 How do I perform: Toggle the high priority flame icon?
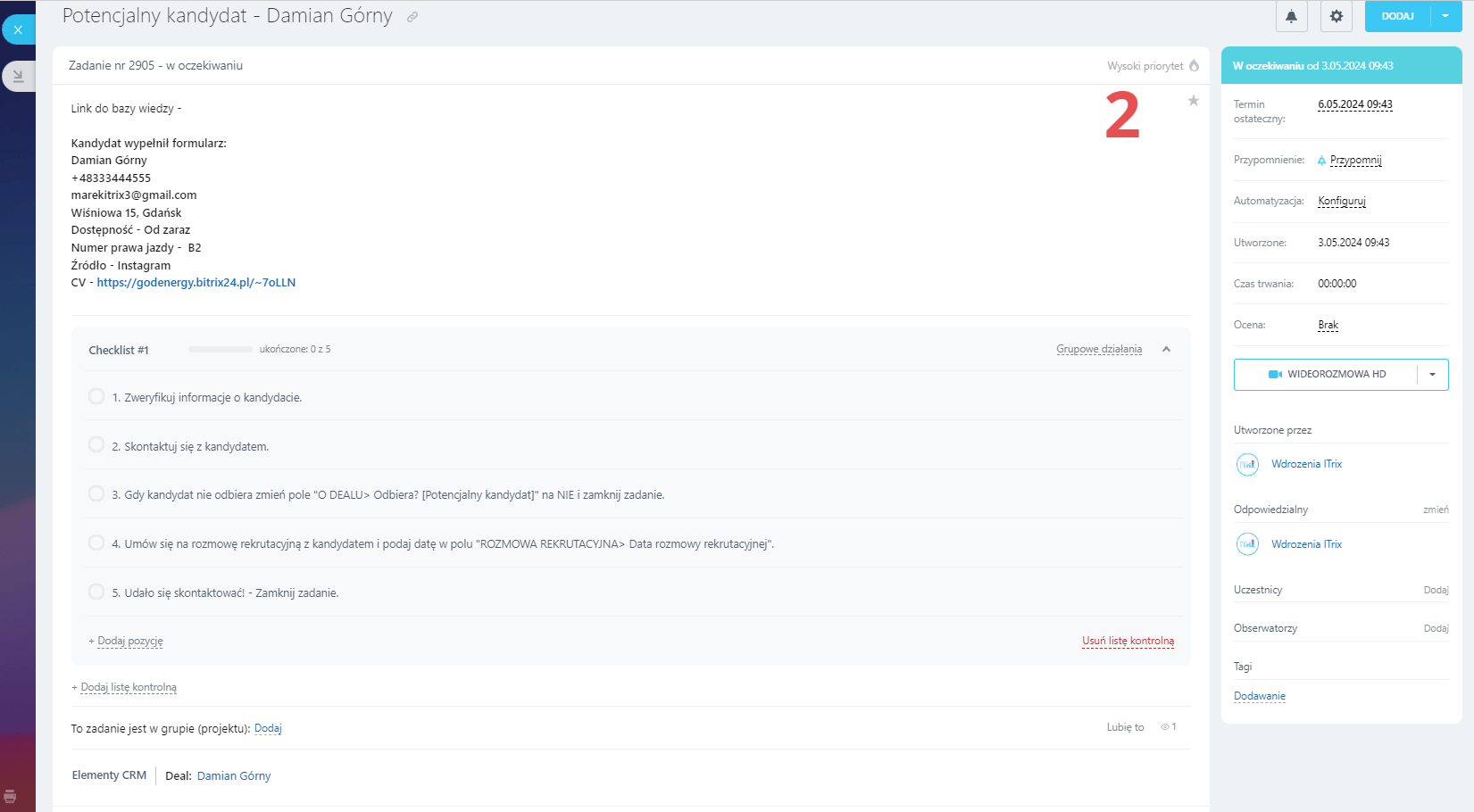tap(1194, 66)
